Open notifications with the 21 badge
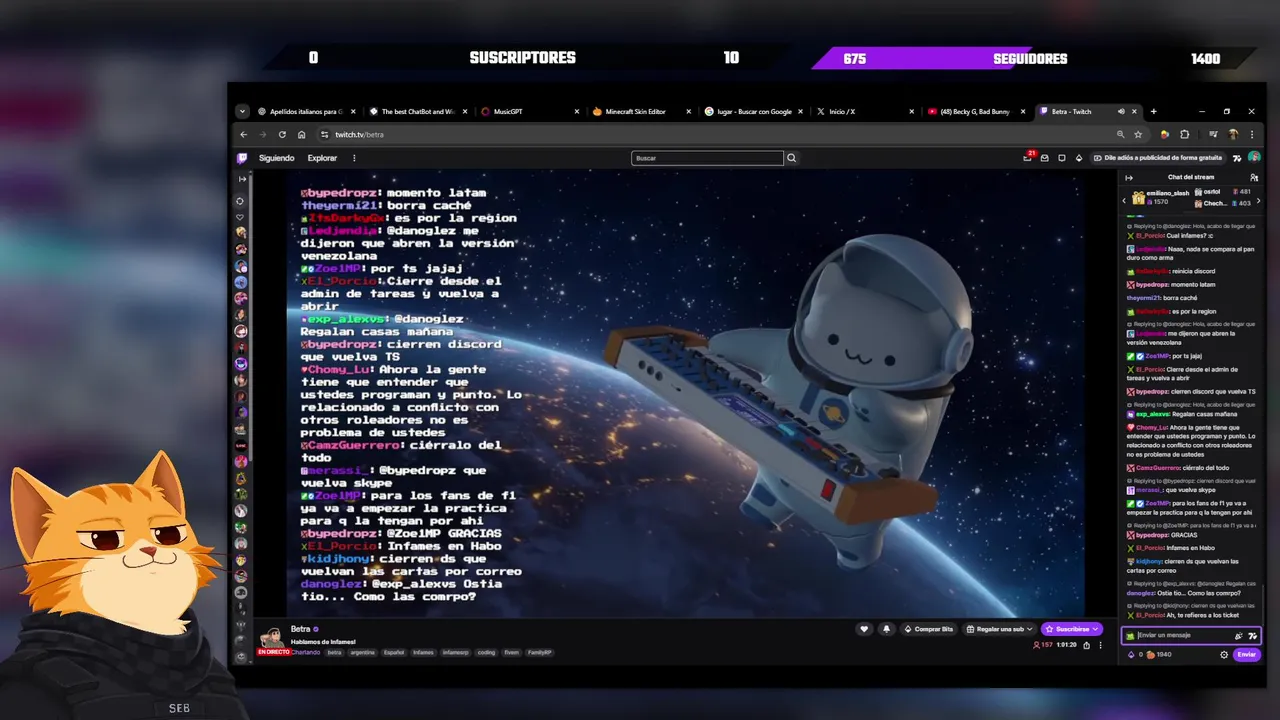Screen dimensions: 1280x720 [1027, 158]
